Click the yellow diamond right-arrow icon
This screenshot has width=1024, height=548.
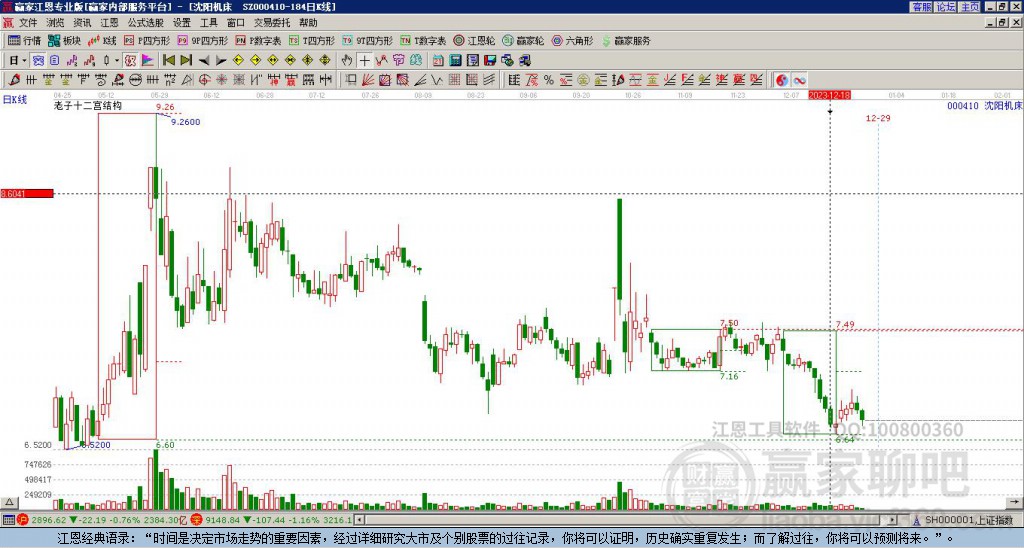(255, 61)
